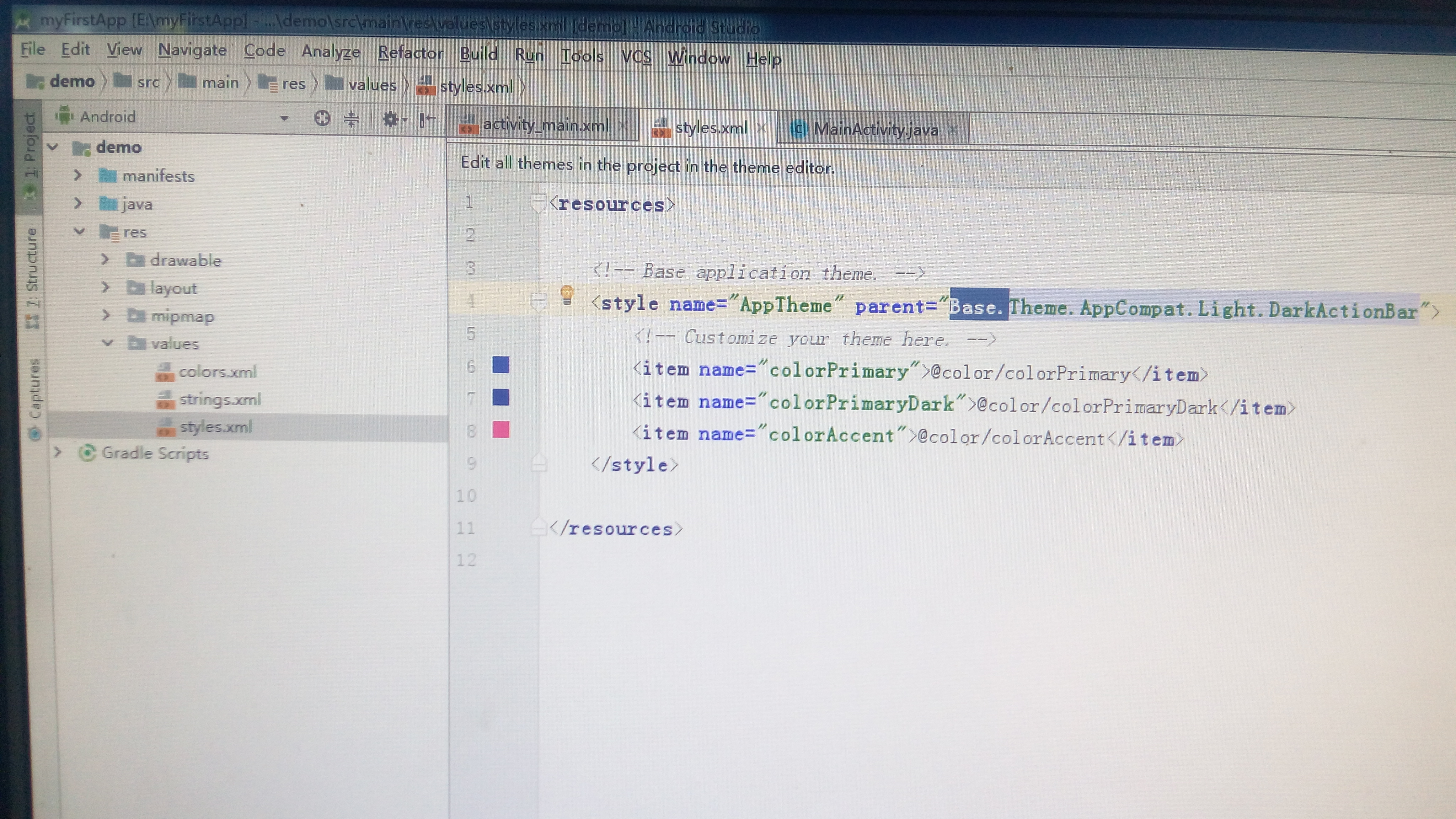Hide the project tool window
This screenshot has height=819, width=1456.
[x=427, y=119]
